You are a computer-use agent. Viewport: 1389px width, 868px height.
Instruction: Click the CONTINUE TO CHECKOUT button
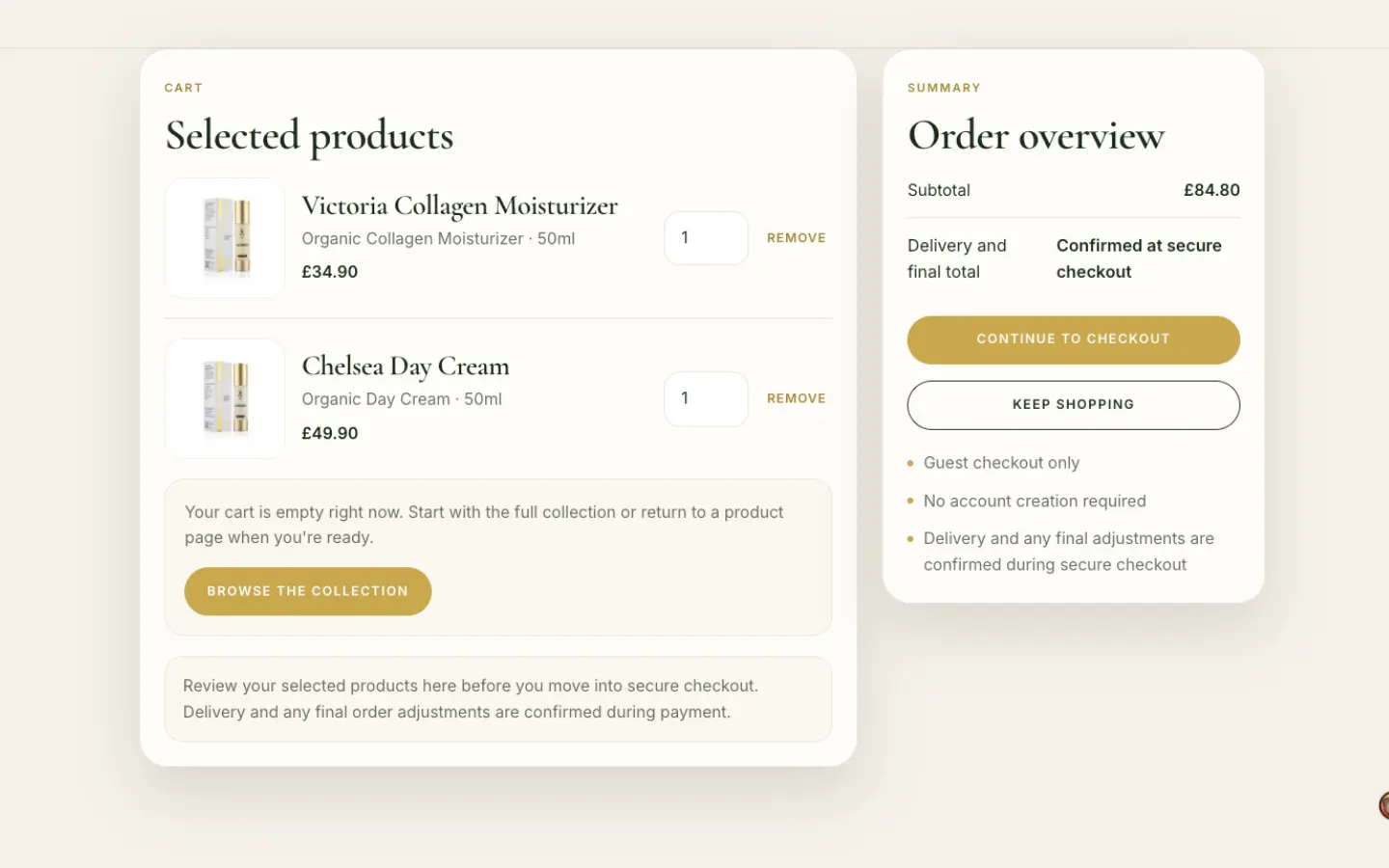coord(1073,339)
